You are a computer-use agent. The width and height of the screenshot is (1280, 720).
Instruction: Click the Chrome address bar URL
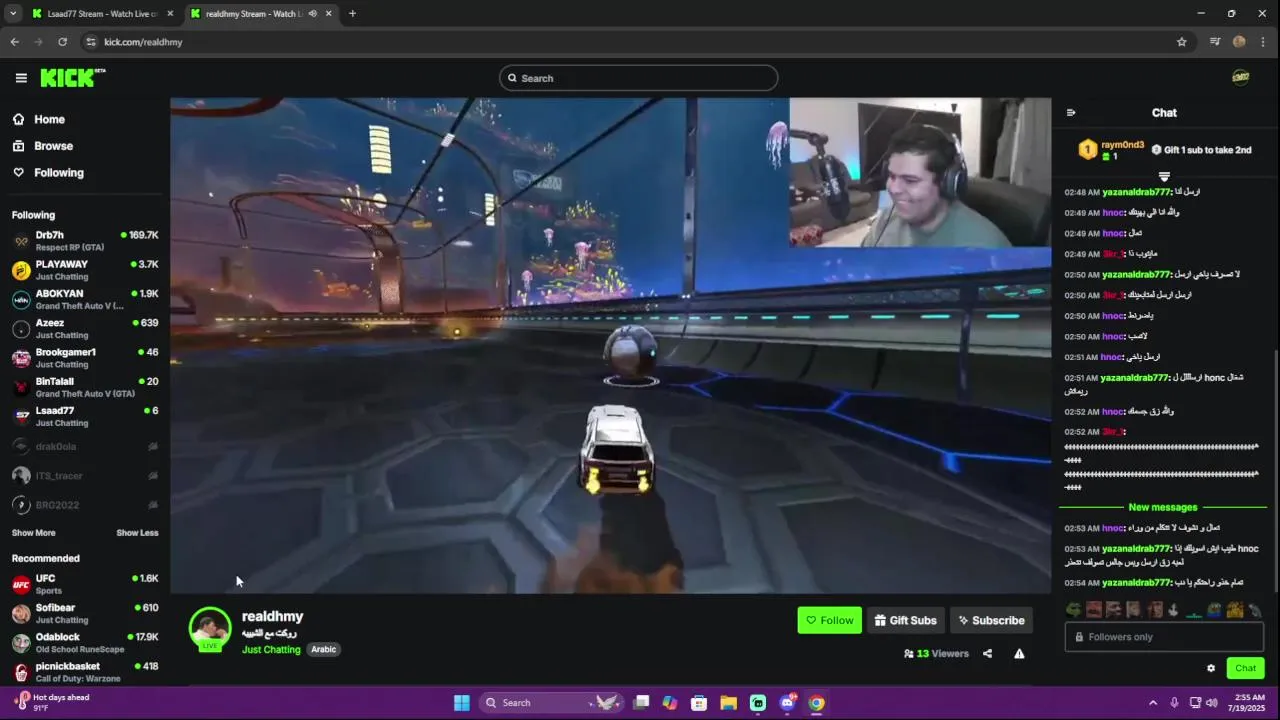point(143,42)
